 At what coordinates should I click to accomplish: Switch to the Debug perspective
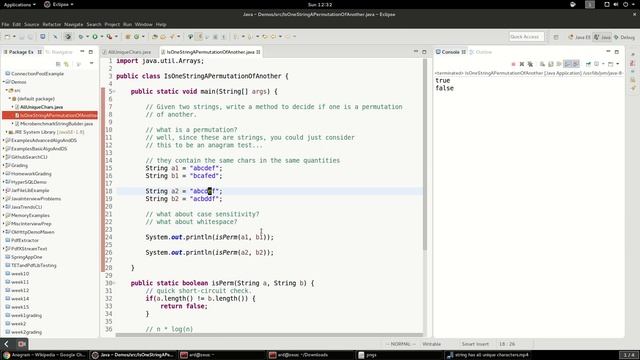pos(624,37)
